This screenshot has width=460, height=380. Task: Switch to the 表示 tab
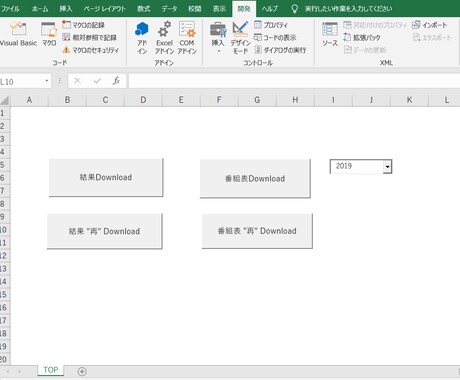219,9
